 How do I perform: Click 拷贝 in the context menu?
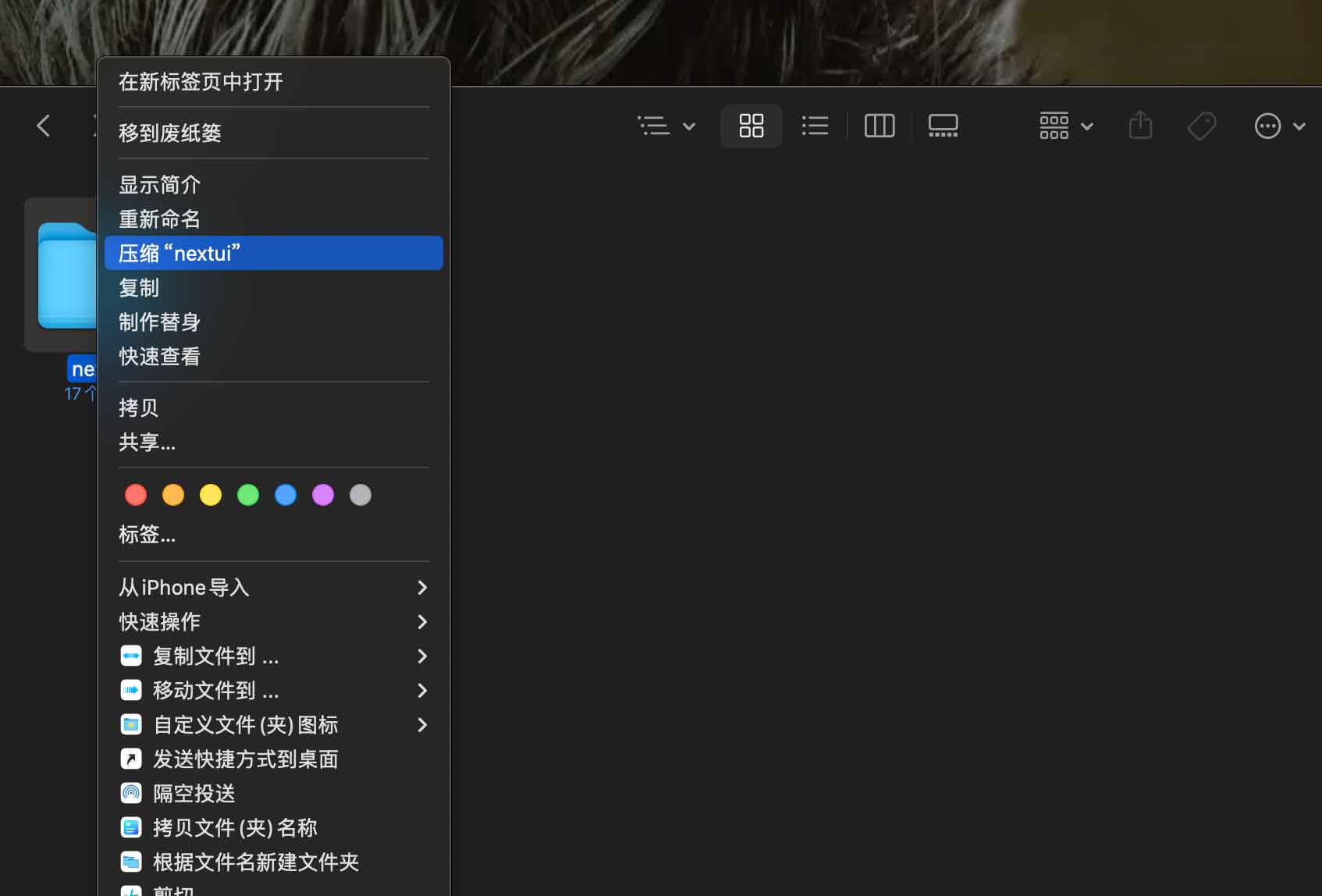pos(273,408)
